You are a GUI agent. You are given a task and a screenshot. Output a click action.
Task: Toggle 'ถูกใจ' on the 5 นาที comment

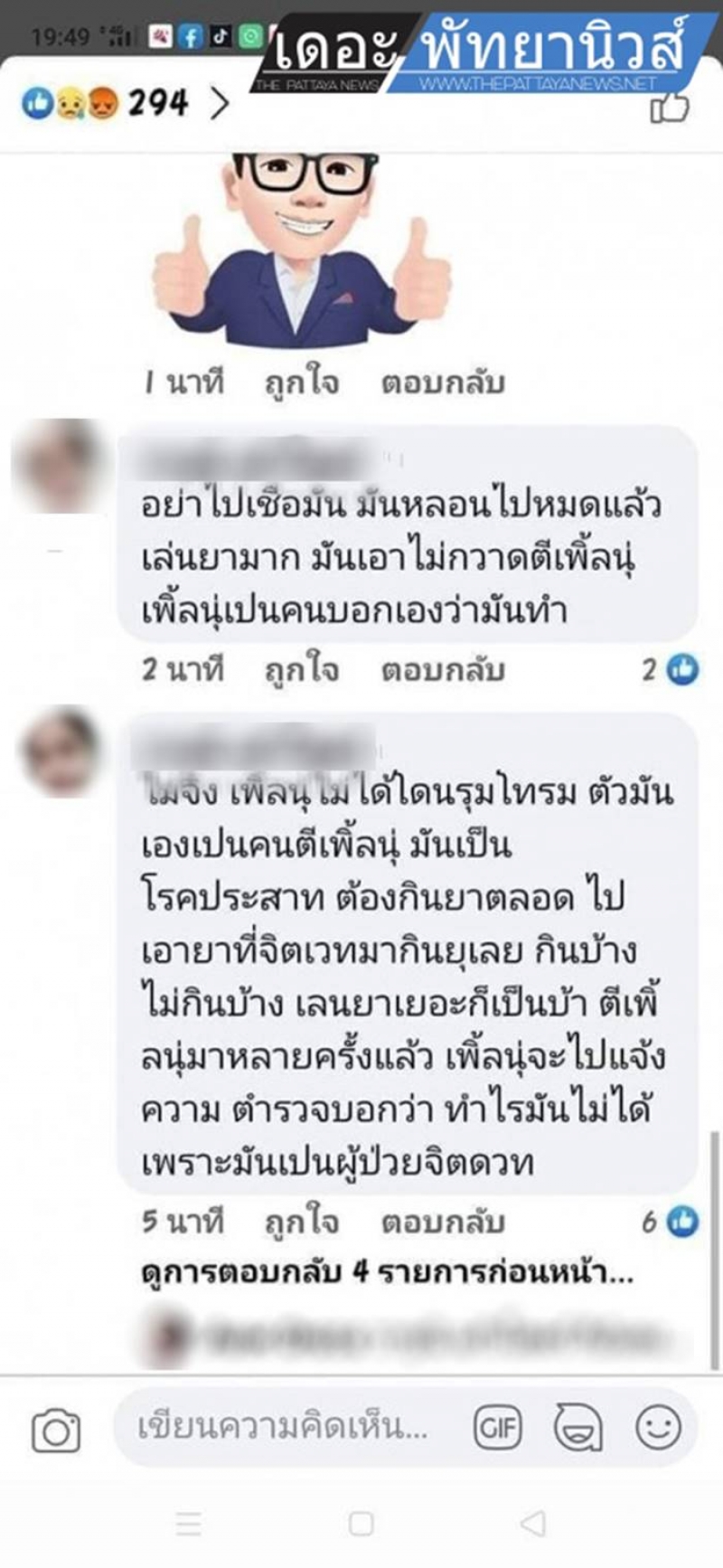[302, 1223]
